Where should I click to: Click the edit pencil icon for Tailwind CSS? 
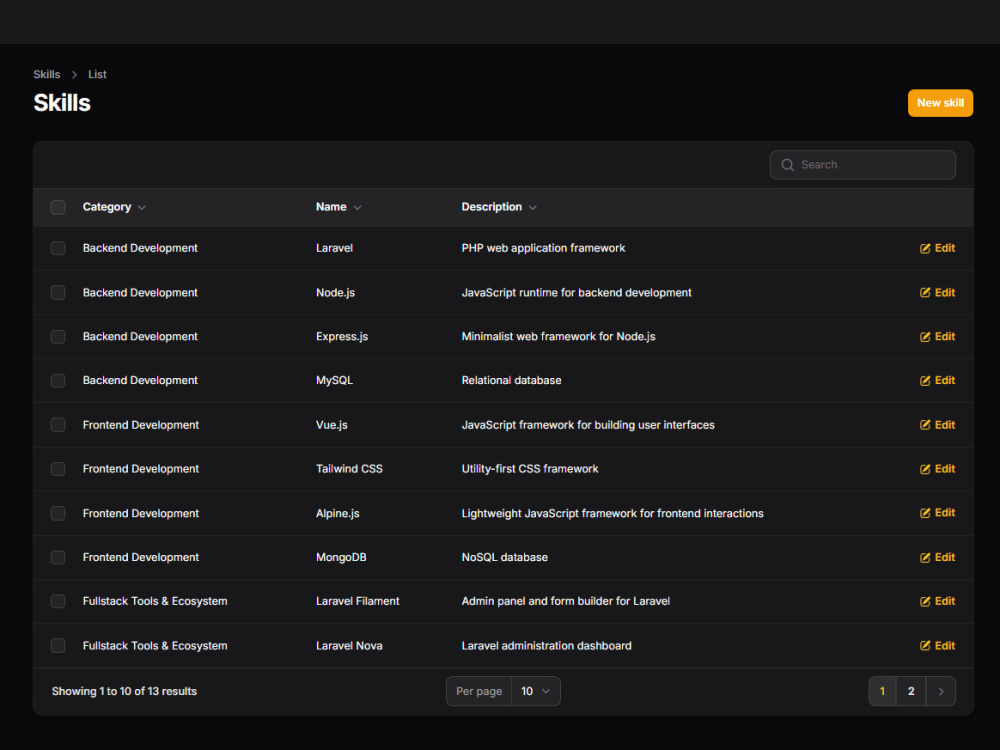(x=925, y=469)
